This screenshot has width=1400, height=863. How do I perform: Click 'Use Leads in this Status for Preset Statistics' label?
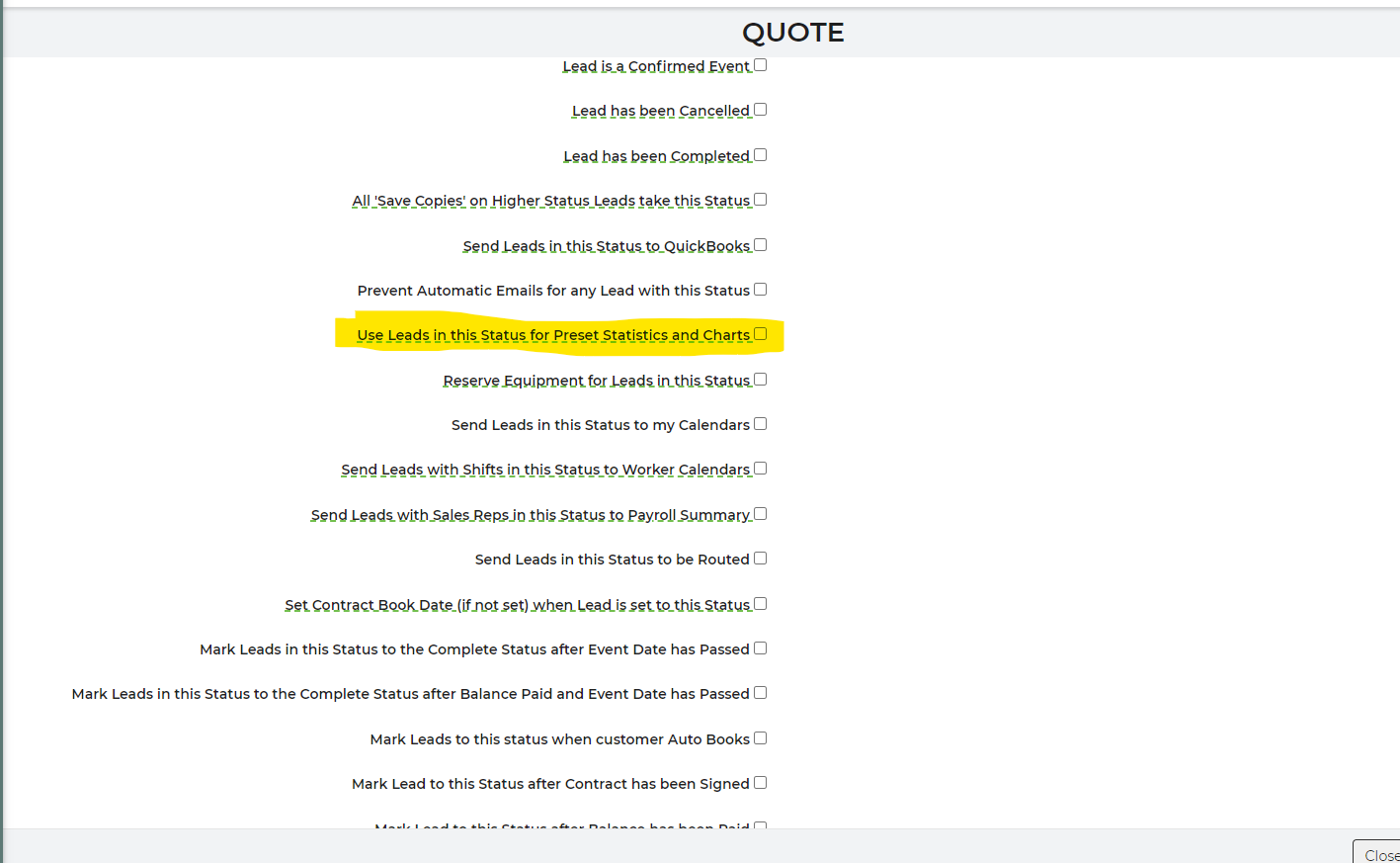point(552,336)
